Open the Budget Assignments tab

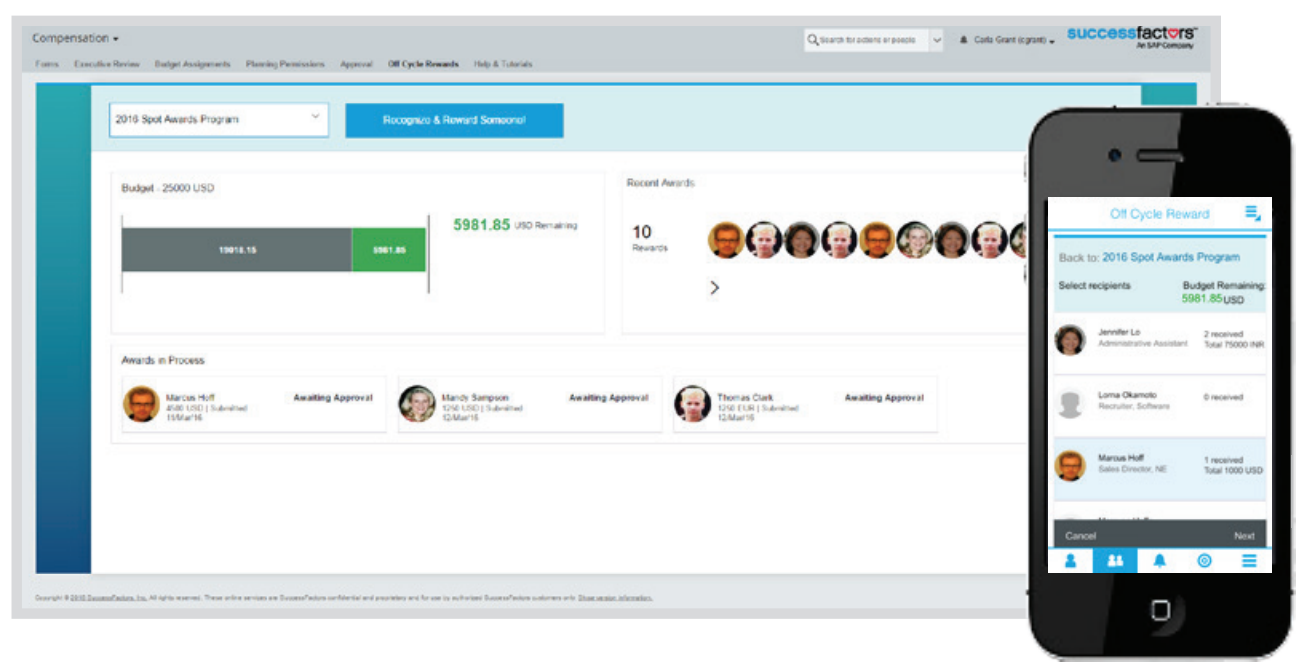pos(192,64)
